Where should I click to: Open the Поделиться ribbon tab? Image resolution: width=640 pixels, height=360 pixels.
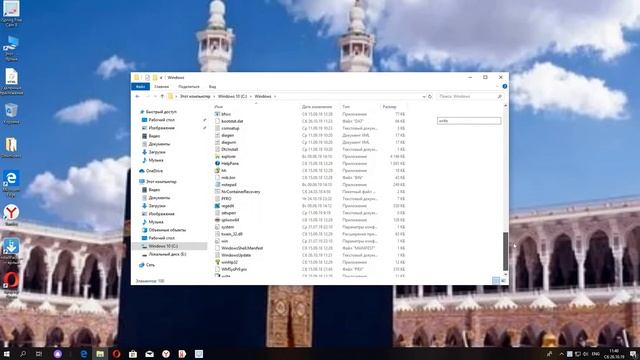[189, 87]
